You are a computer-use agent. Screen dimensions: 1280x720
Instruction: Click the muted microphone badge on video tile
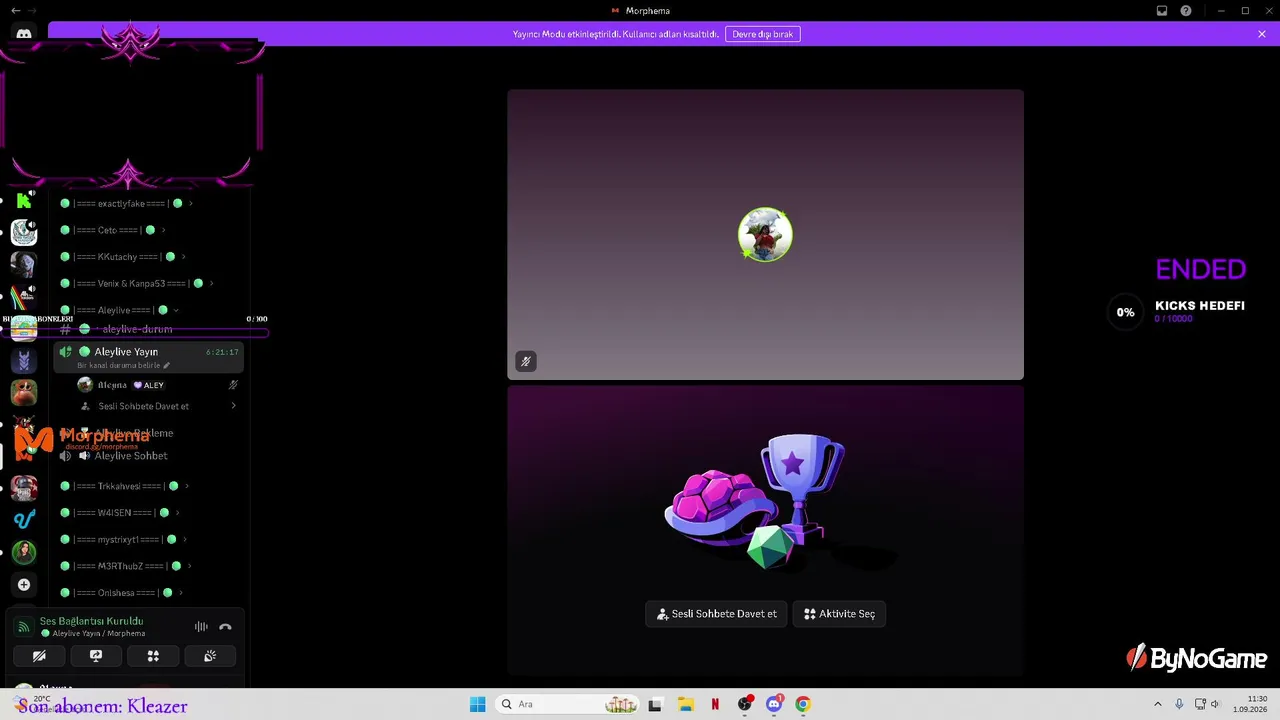(526, 361)
